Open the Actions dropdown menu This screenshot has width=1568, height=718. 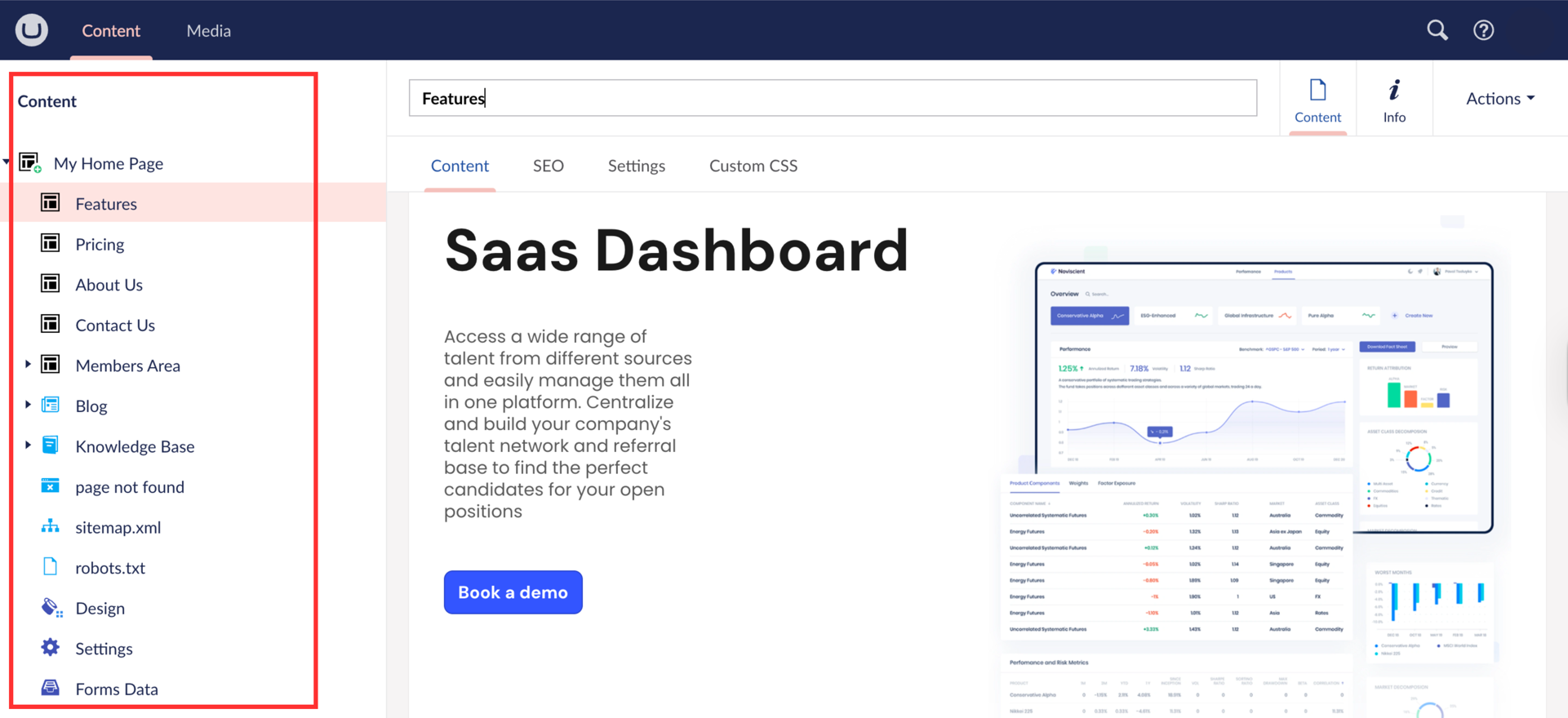click(1499, 99)
